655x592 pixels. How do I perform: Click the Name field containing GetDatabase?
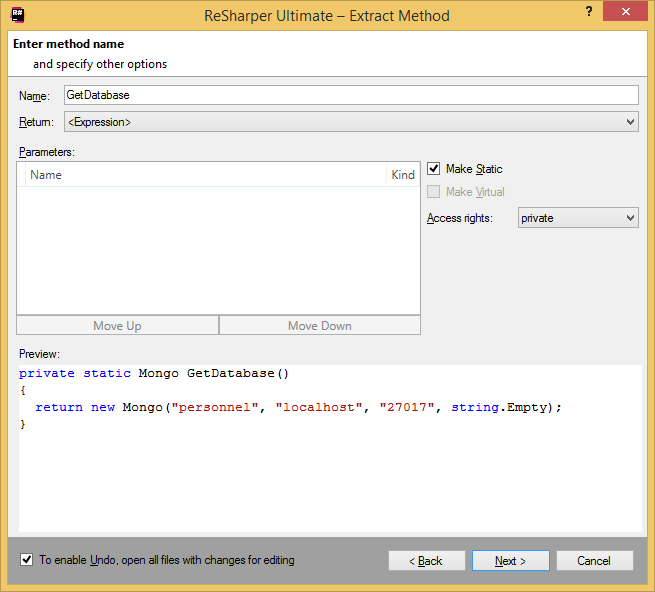pyautogui.click(x=350, y=95)
